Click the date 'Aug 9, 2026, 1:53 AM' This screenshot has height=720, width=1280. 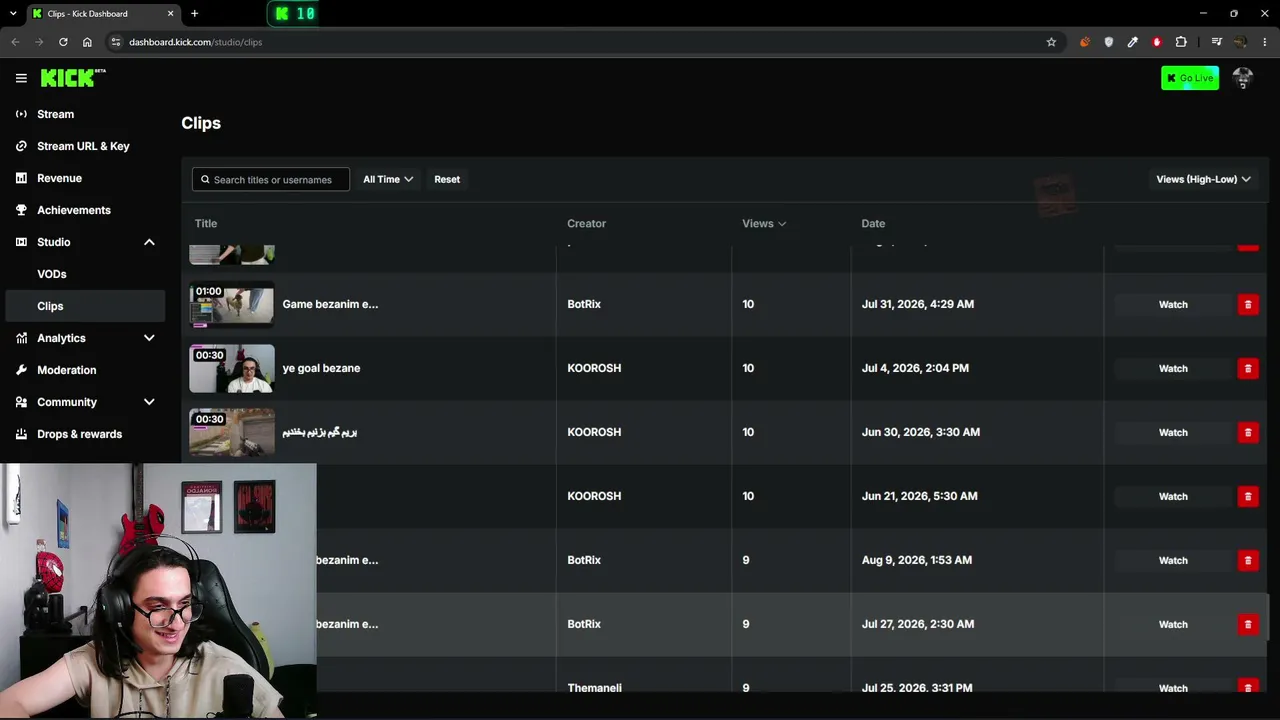point(916,560)
